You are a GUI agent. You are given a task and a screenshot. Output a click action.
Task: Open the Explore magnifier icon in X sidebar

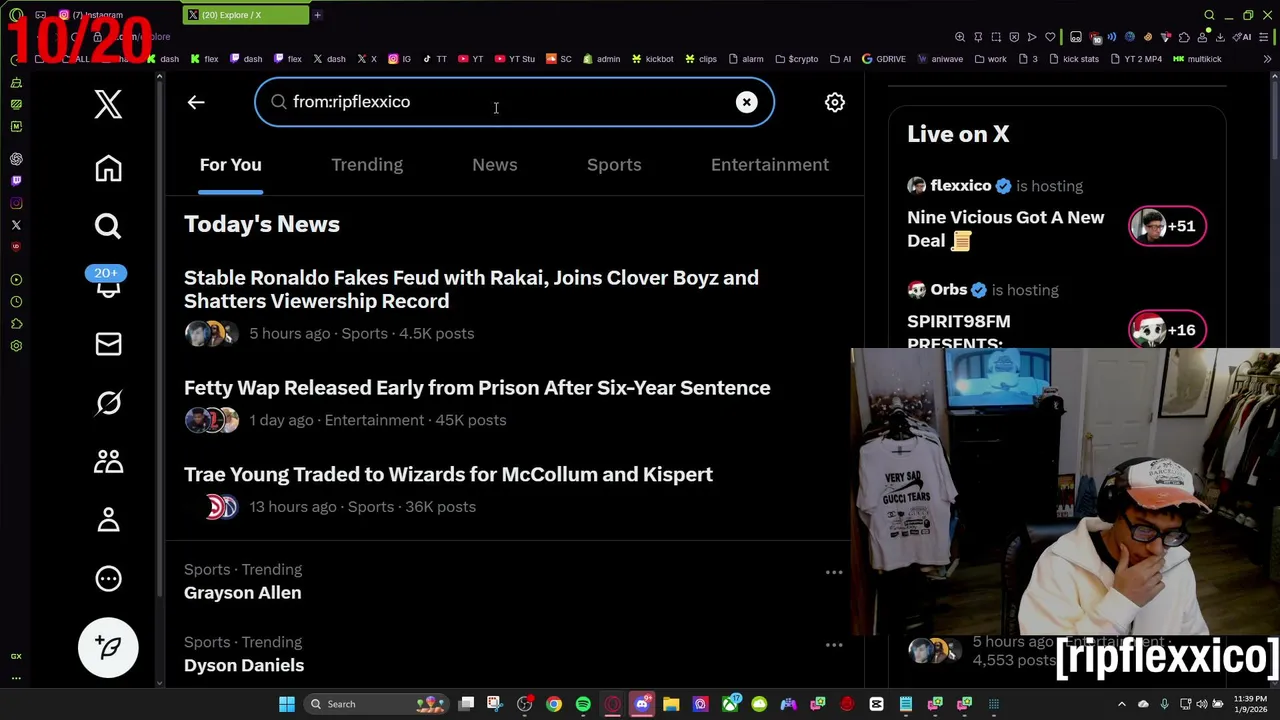(108, 226)
